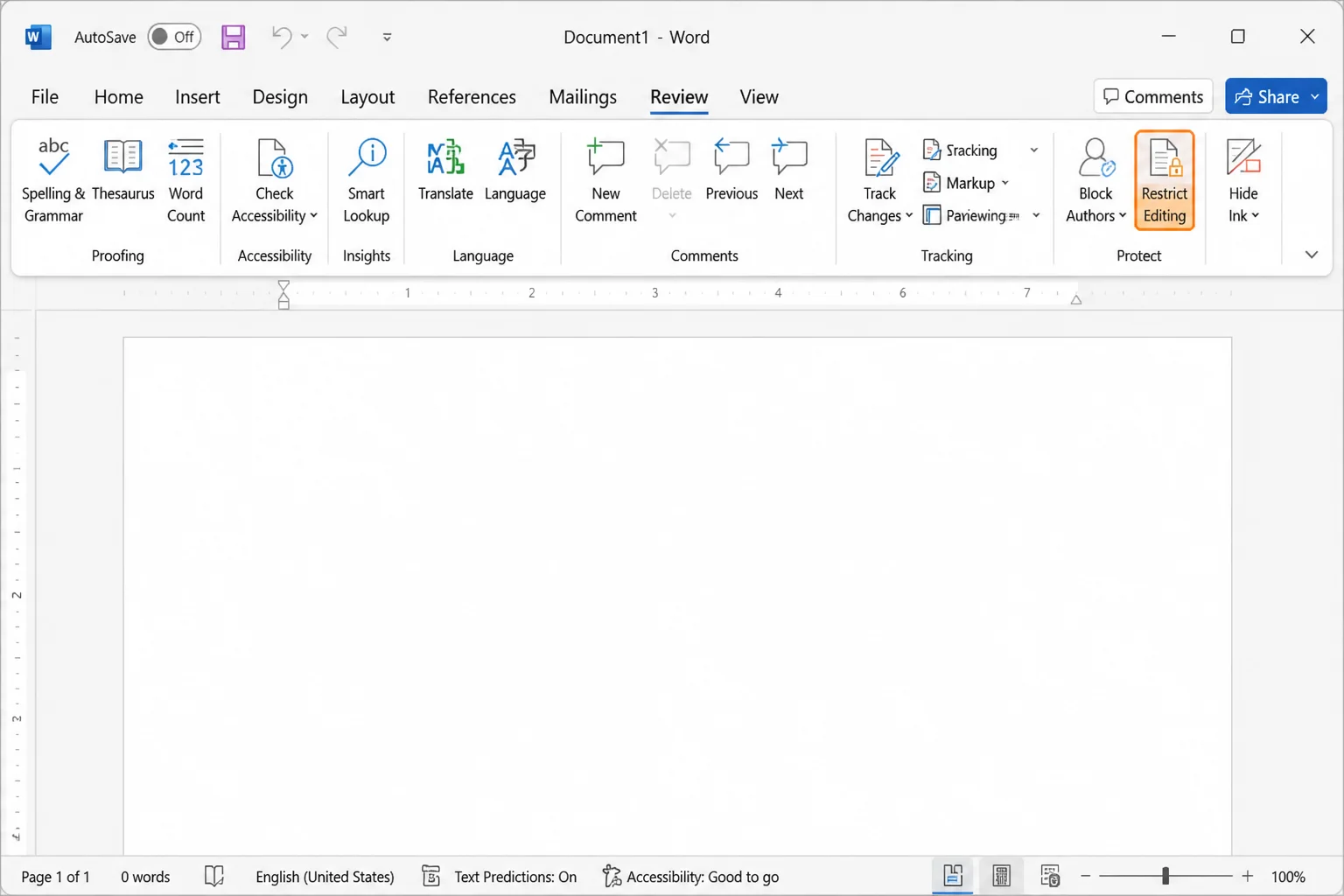Switch to the Home tab

[x=118, y=97]
